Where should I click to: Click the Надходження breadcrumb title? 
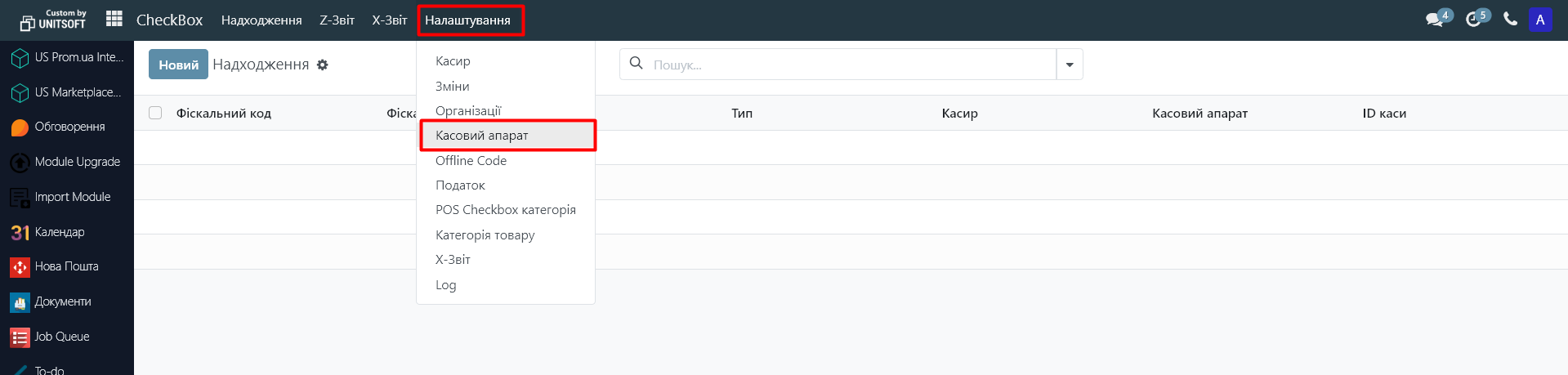click(x=261, y=65)
